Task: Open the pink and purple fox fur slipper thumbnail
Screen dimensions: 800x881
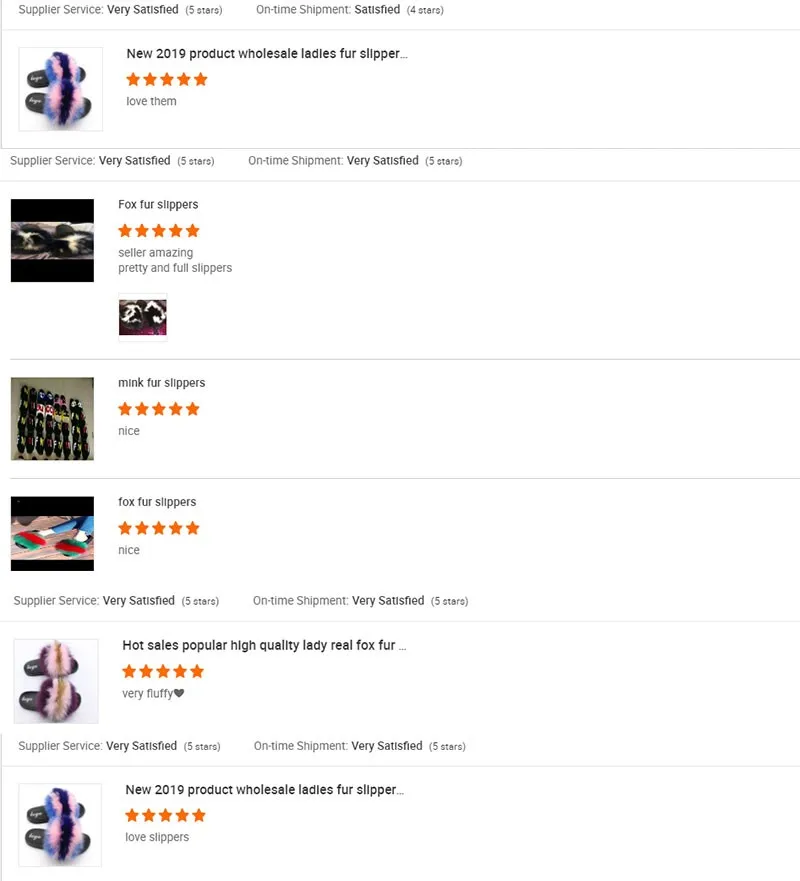Action: (56, 681)
